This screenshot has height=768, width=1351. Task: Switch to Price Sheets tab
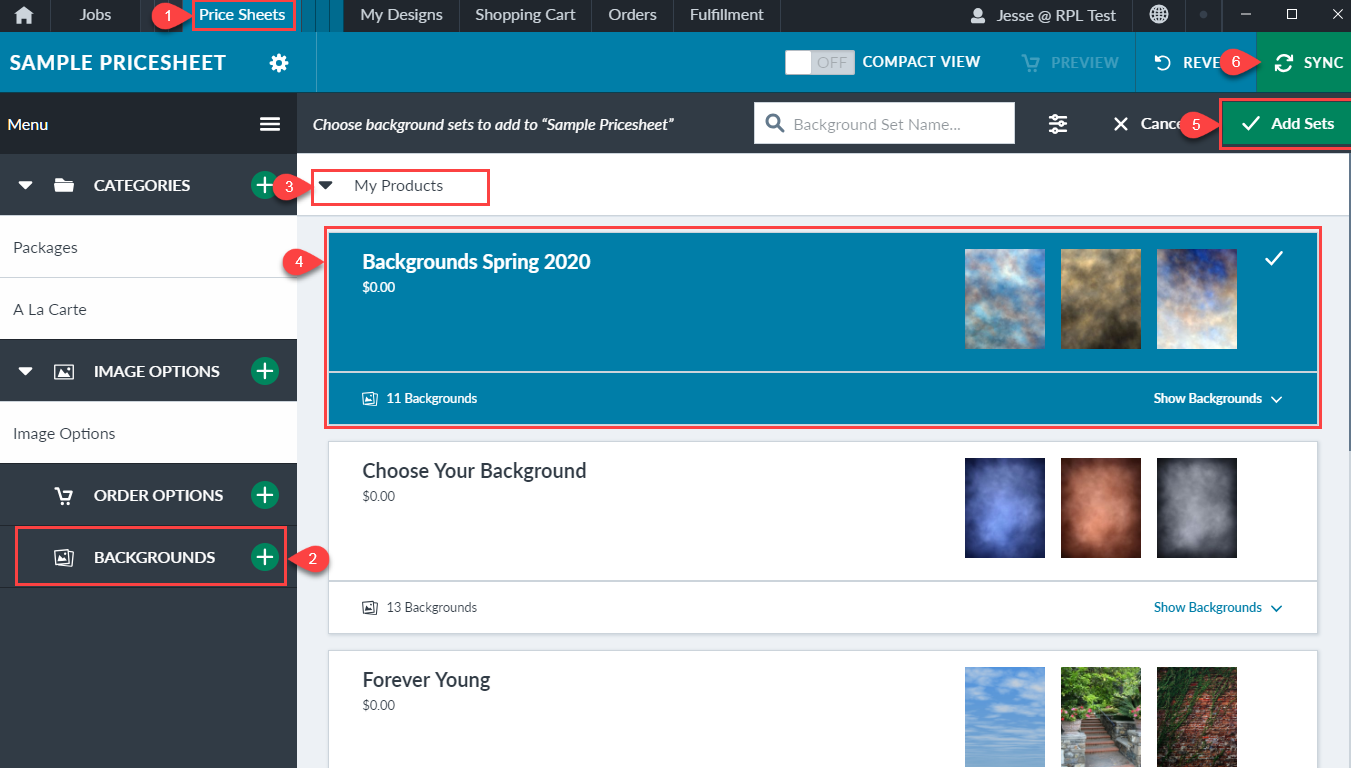click(242, 15)
